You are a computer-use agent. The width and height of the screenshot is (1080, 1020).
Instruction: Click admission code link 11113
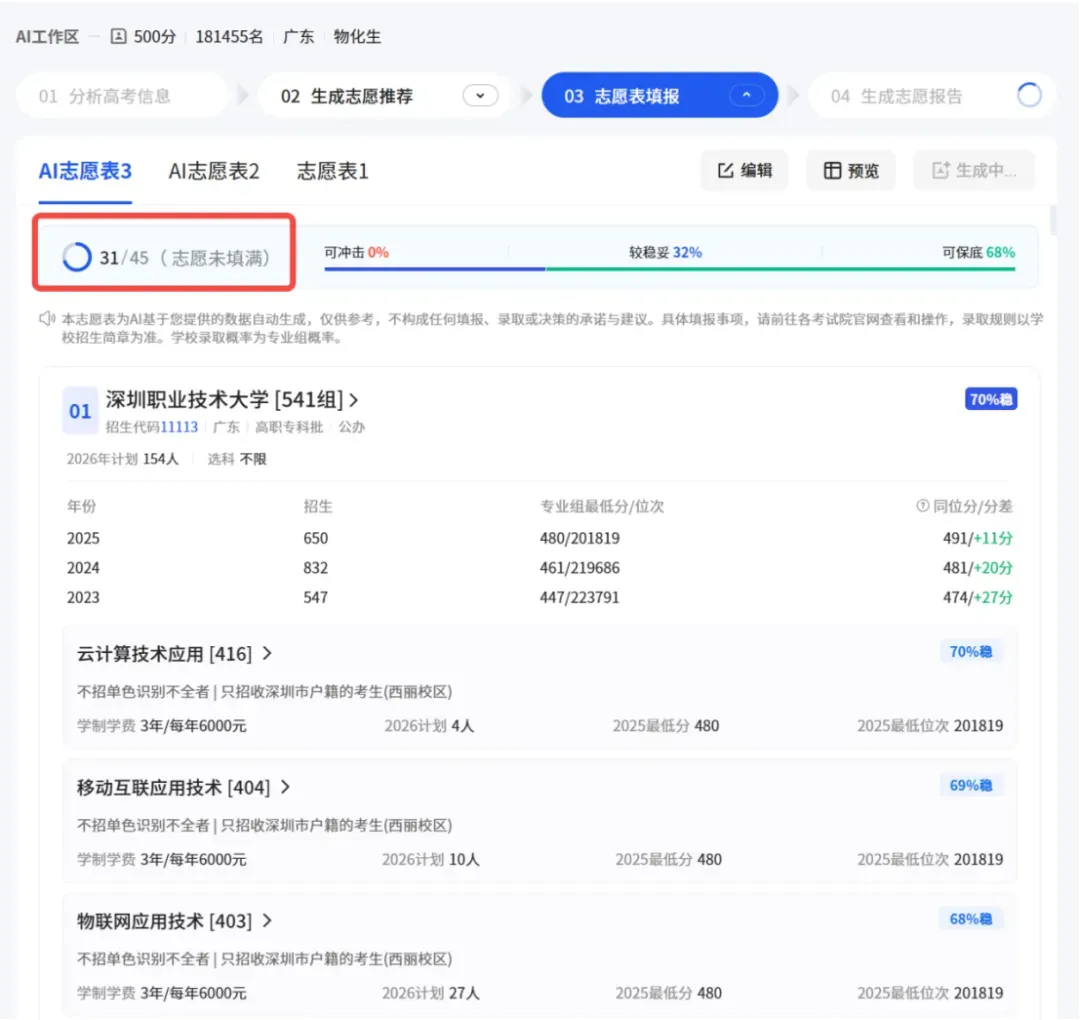(179, 427)
